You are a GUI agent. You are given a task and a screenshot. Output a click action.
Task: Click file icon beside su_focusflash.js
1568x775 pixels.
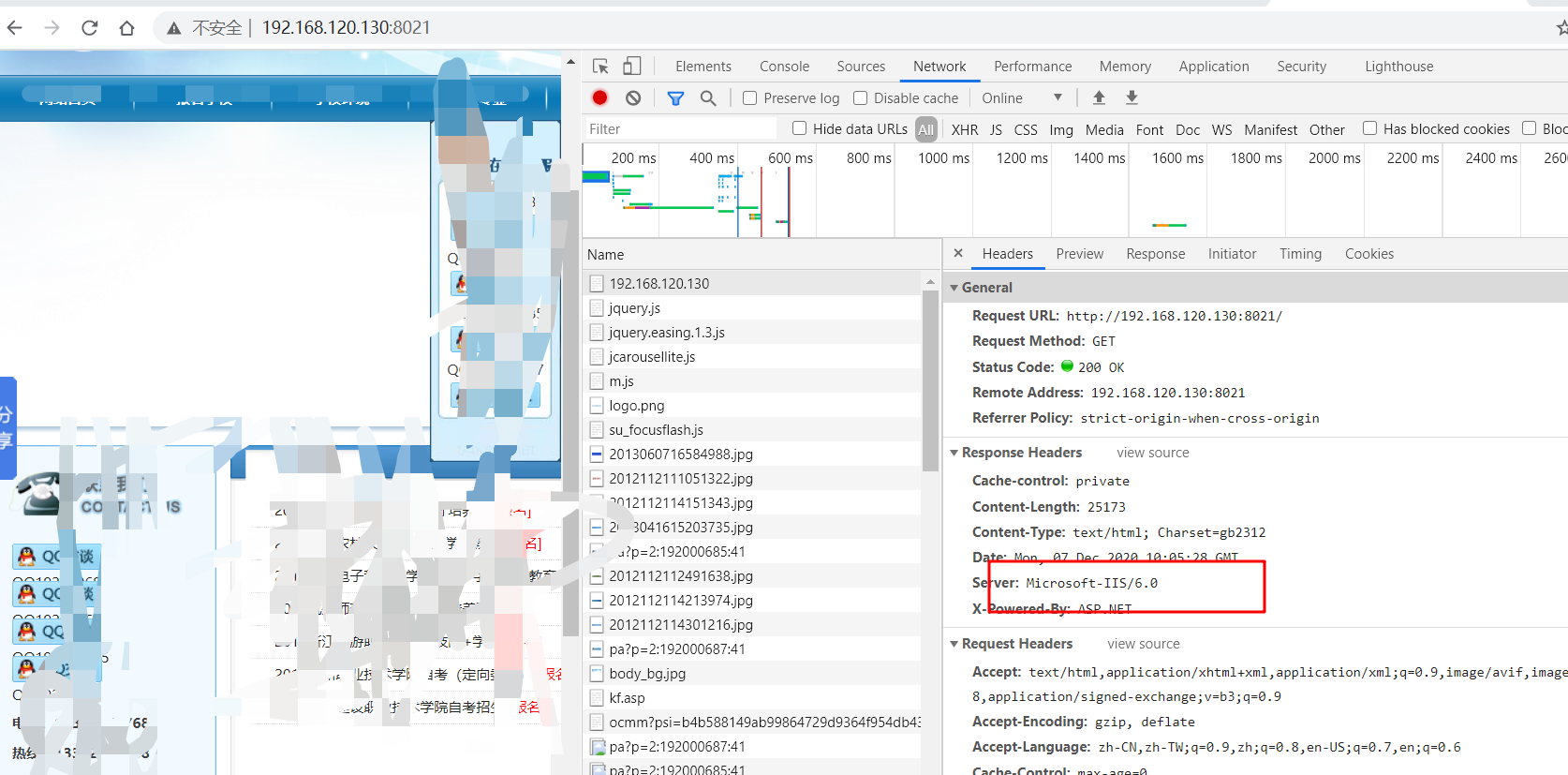[597, 429]
